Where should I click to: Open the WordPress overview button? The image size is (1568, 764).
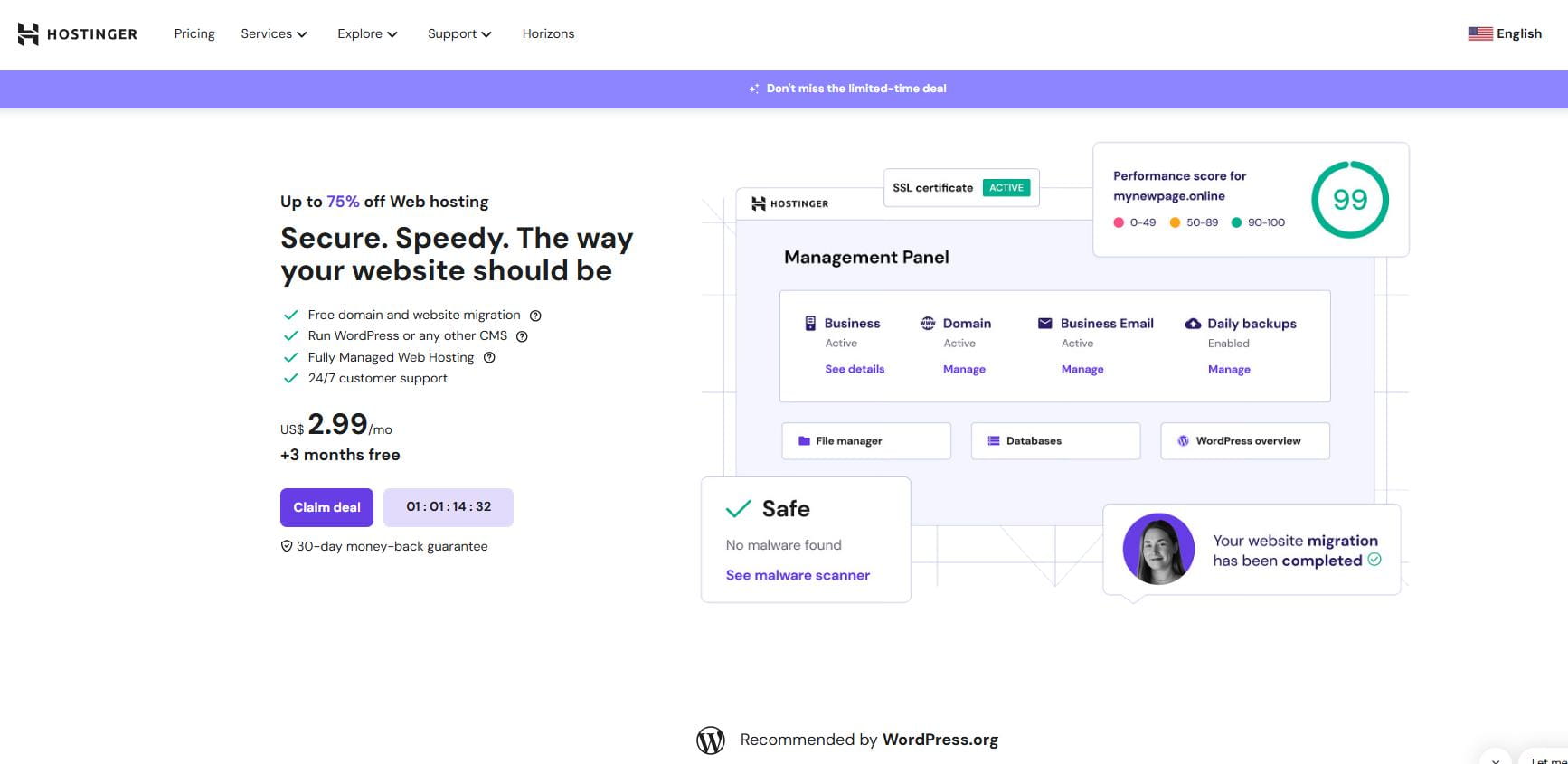[1245, 441]
